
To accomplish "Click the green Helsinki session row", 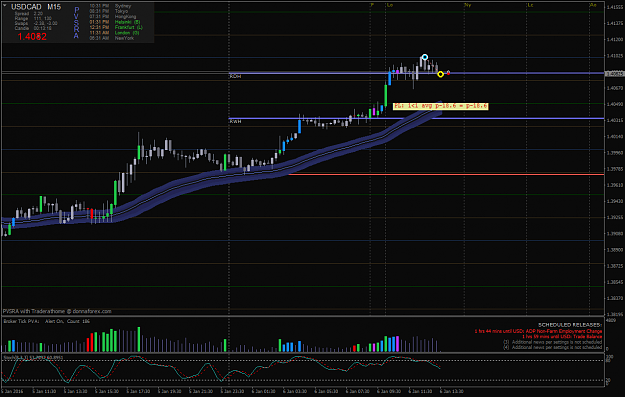I will click(114, 22).
